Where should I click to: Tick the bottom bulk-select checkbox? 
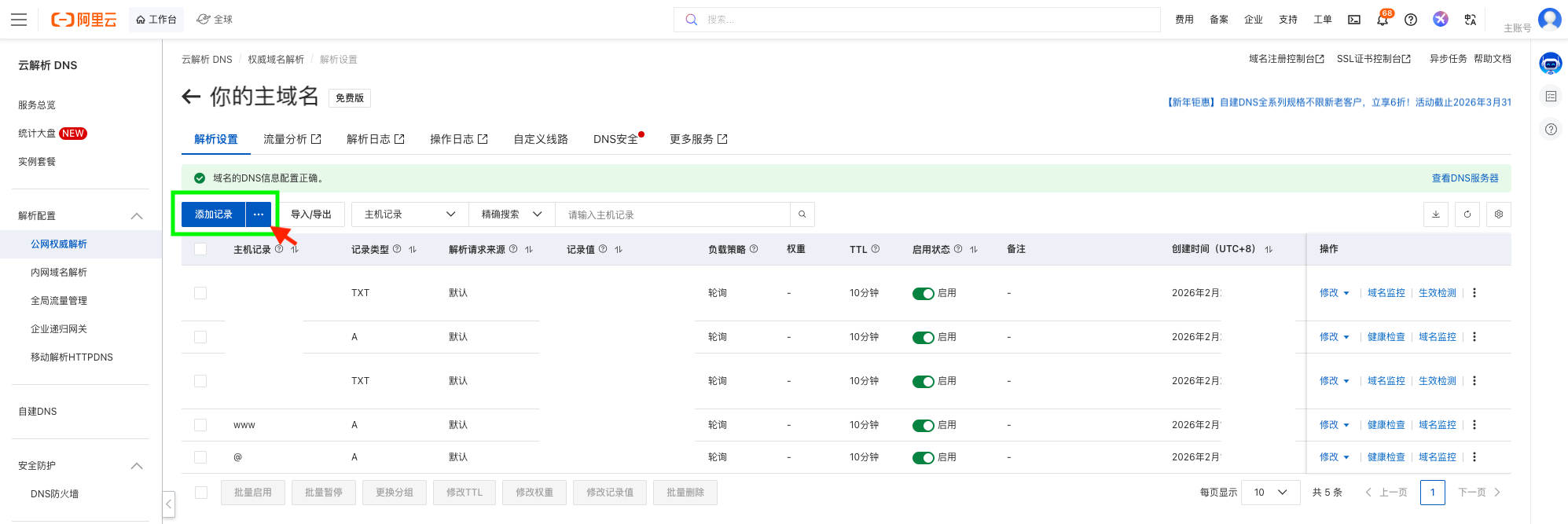[201, 493]
